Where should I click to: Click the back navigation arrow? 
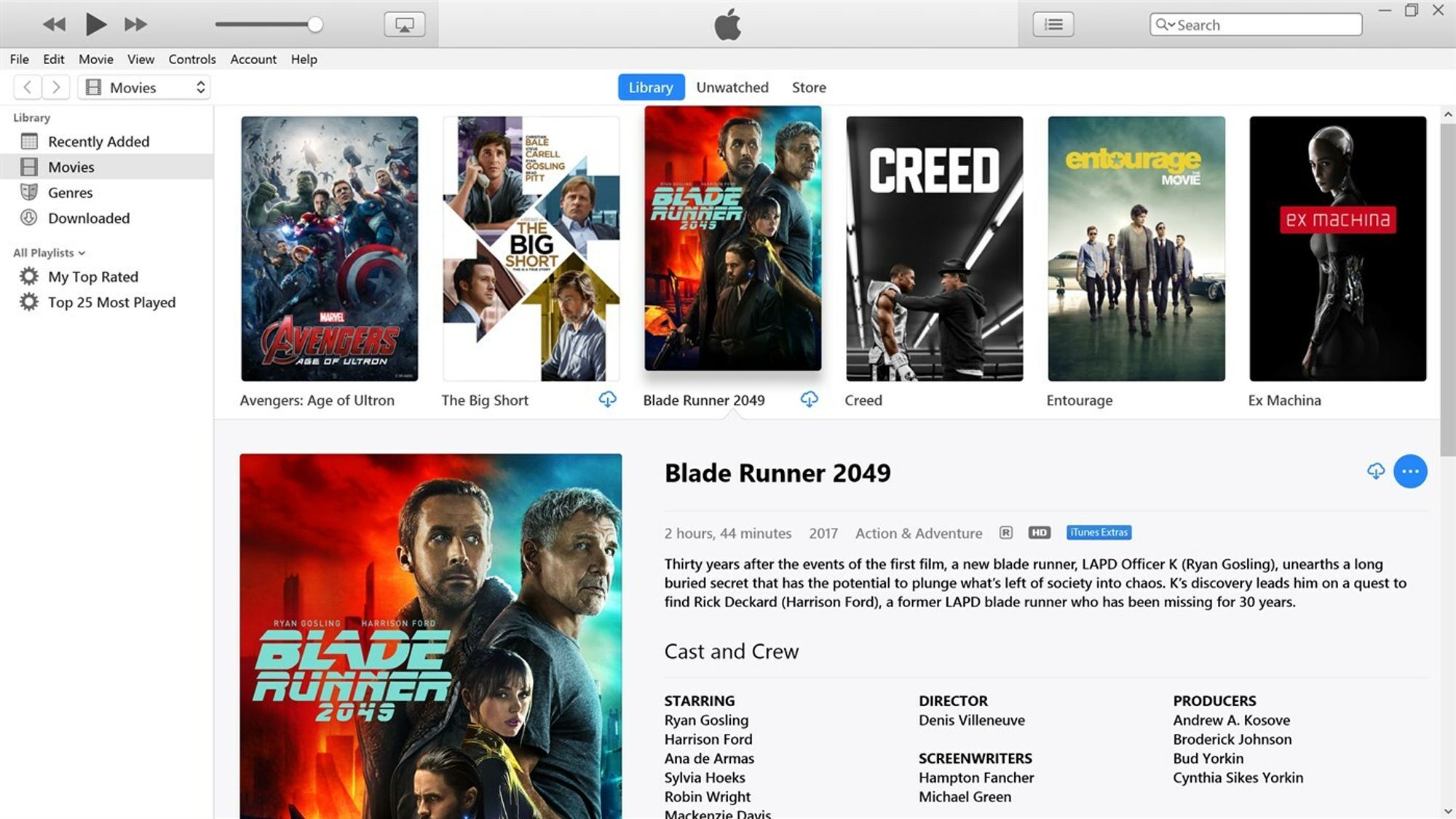(27, 86)
